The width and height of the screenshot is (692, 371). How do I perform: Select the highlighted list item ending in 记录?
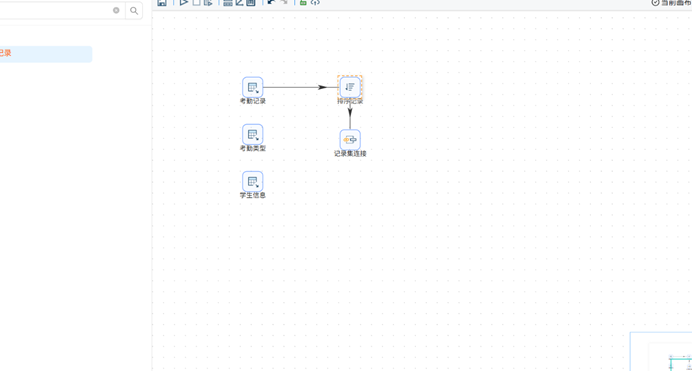pos(46,54)
